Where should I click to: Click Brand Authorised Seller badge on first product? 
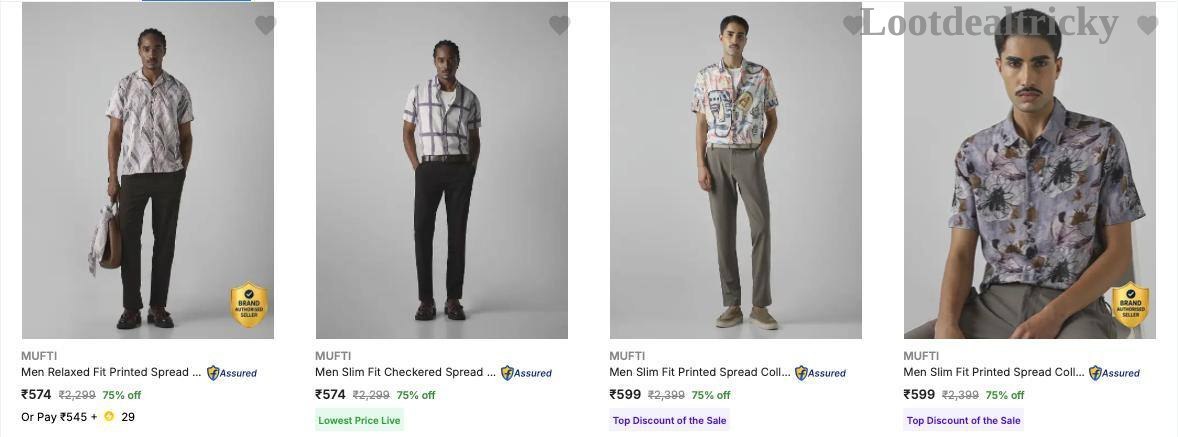pyautogui.click(x=249, y=304)
